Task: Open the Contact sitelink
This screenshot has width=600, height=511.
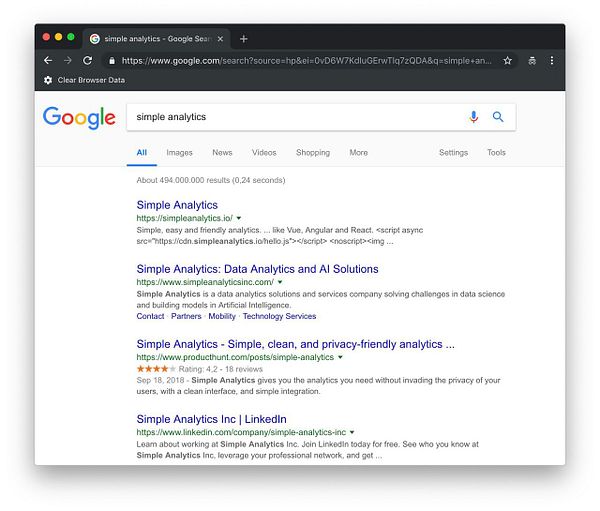Action: pos(150,316)
